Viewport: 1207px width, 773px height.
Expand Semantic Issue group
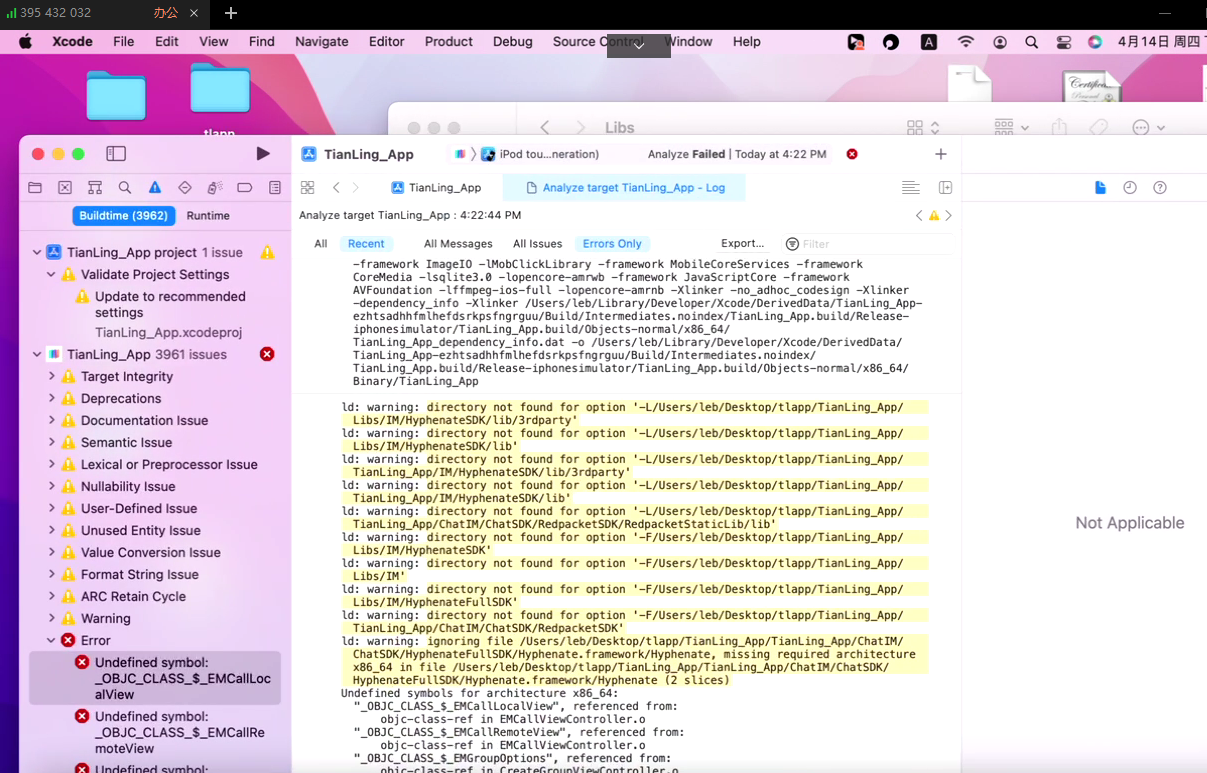pyautogui.click(x=51, y=443)
